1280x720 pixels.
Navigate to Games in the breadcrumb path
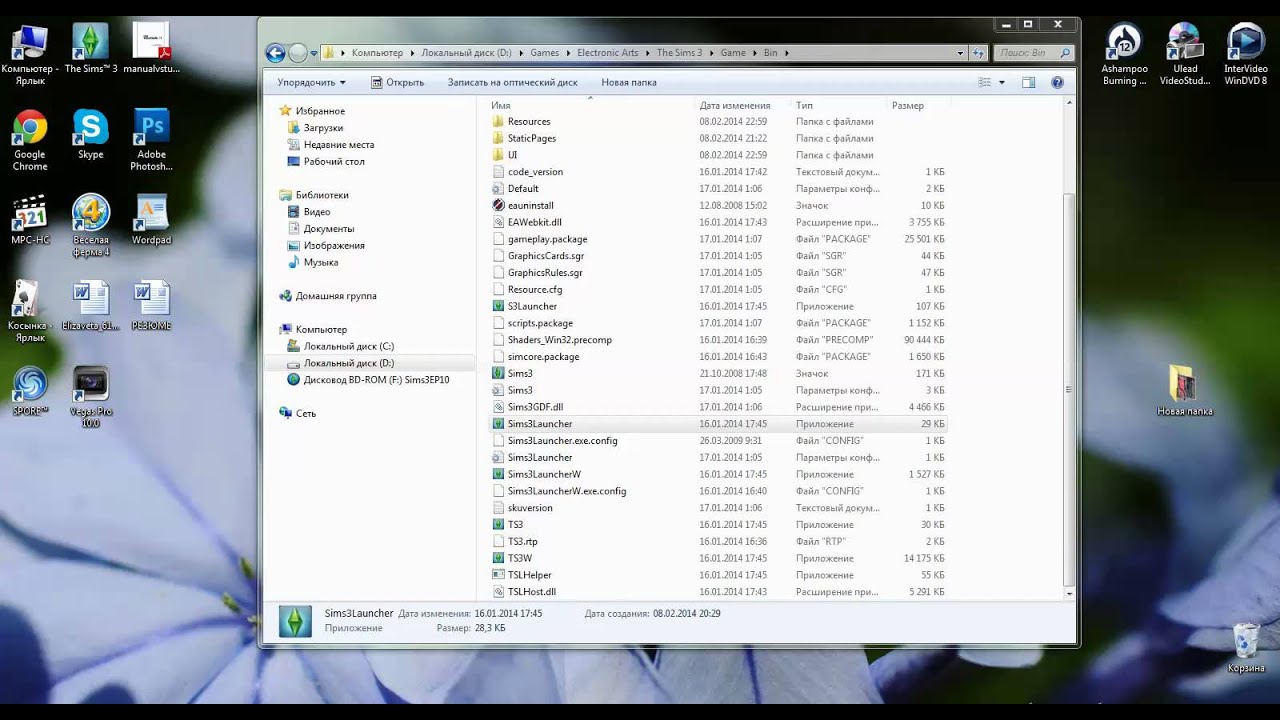click(544, 53)
